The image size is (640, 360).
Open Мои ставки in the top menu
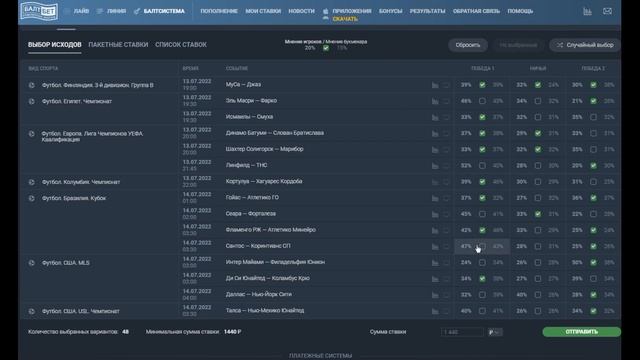tap(263, 11)
